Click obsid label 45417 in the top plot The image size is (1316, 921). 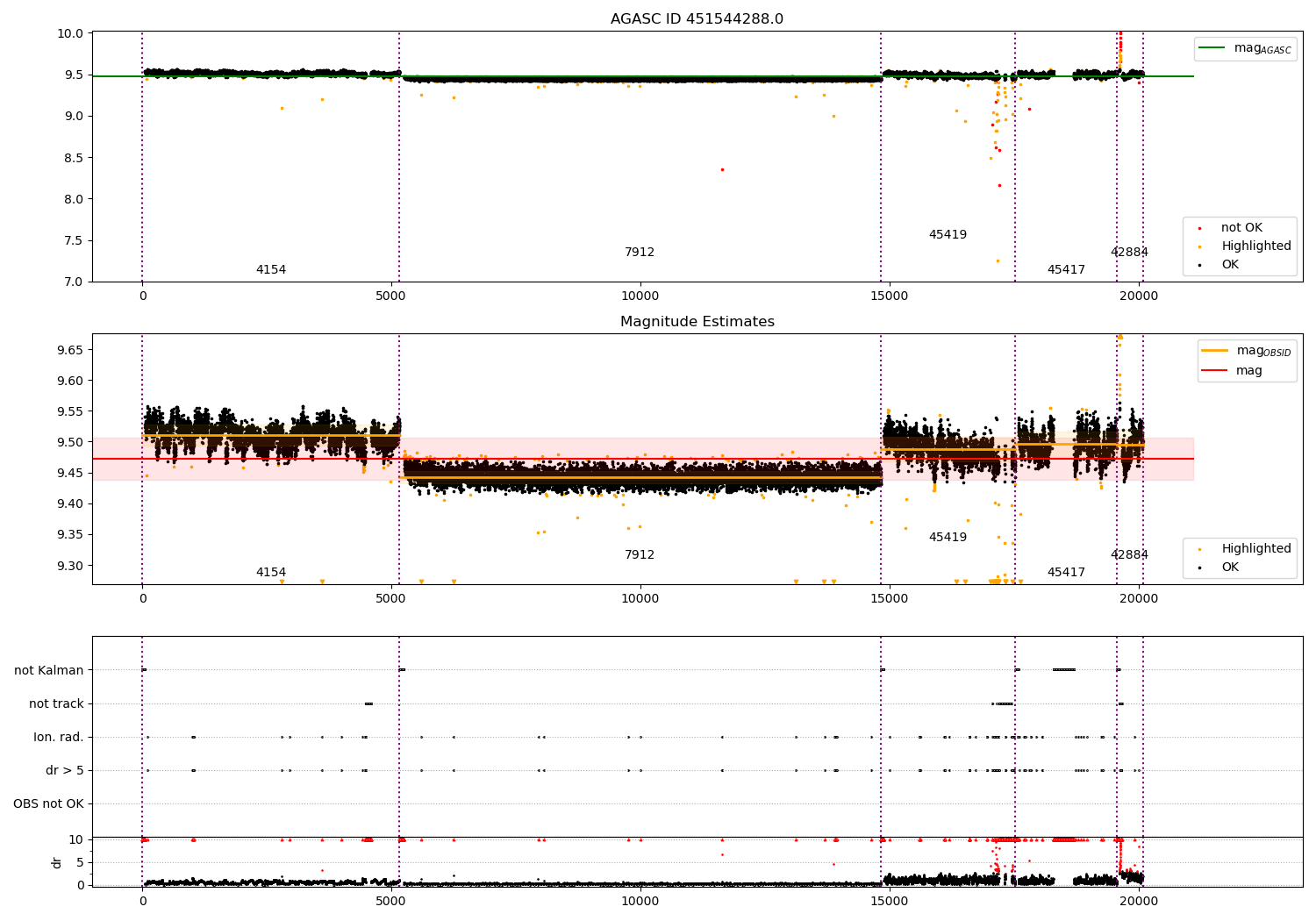tap(1066, 270)
